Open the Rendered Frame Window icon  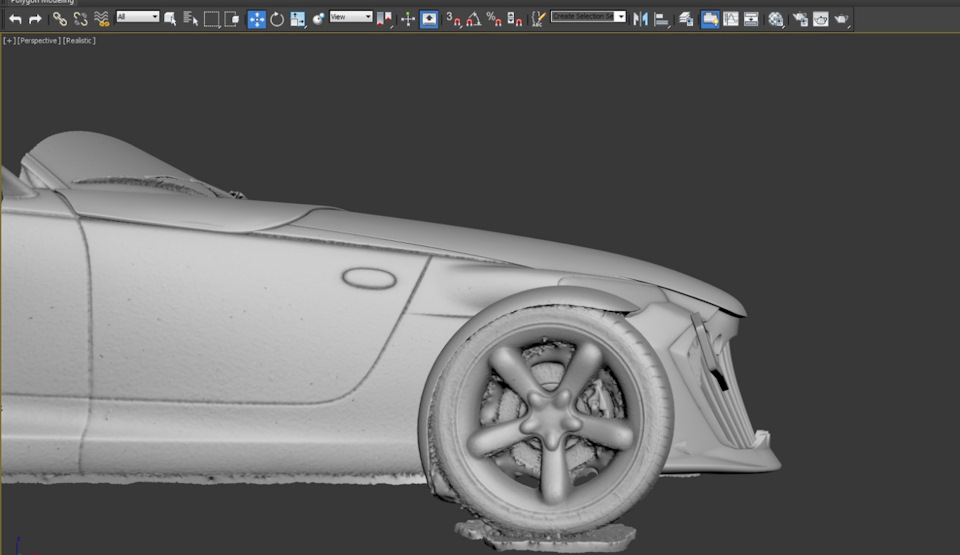820,19
